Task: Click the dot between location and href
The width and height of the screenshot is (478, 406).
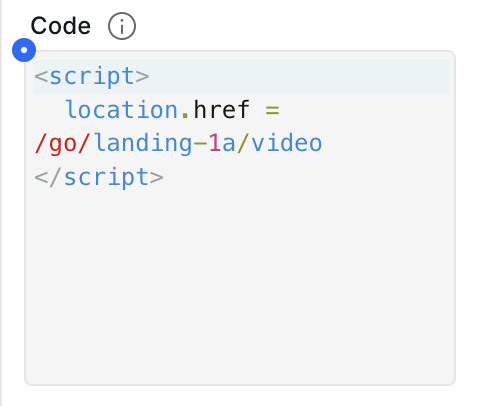Action: [x=185, y=115]
